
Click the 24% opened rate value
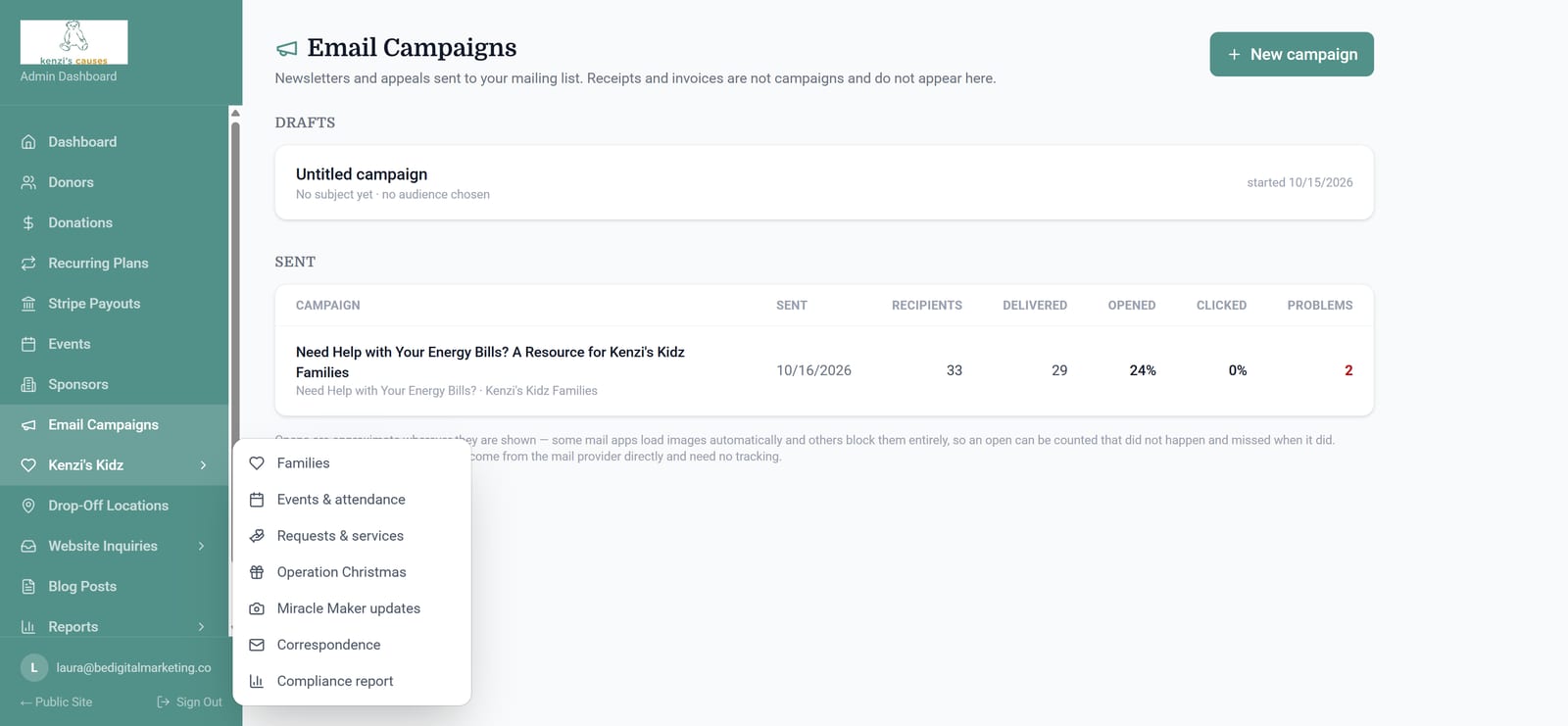(x=1143, y=370)
